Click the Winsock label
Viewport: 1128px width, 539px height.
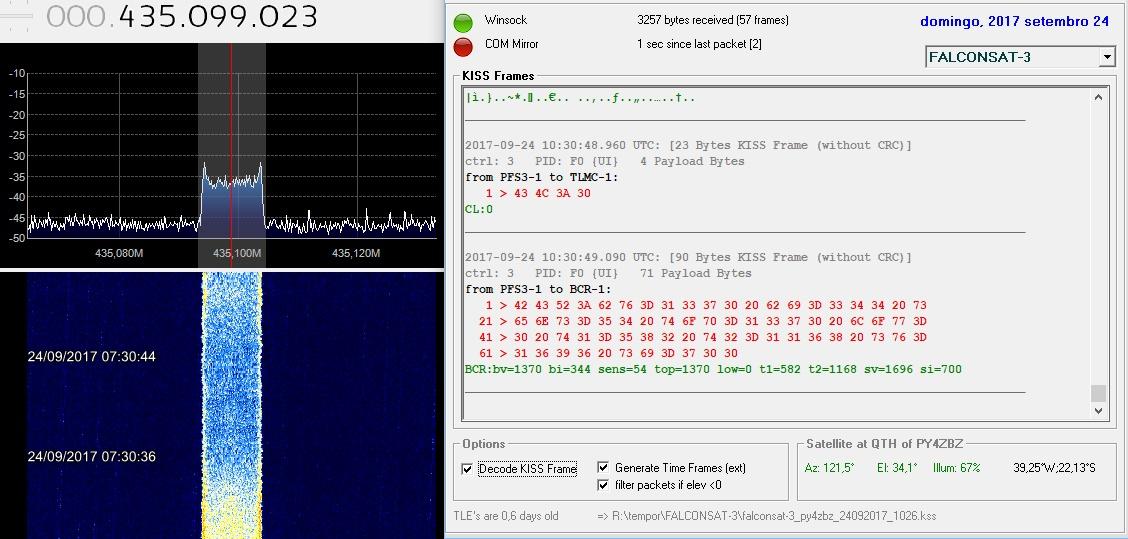click(x=504, y=20)
